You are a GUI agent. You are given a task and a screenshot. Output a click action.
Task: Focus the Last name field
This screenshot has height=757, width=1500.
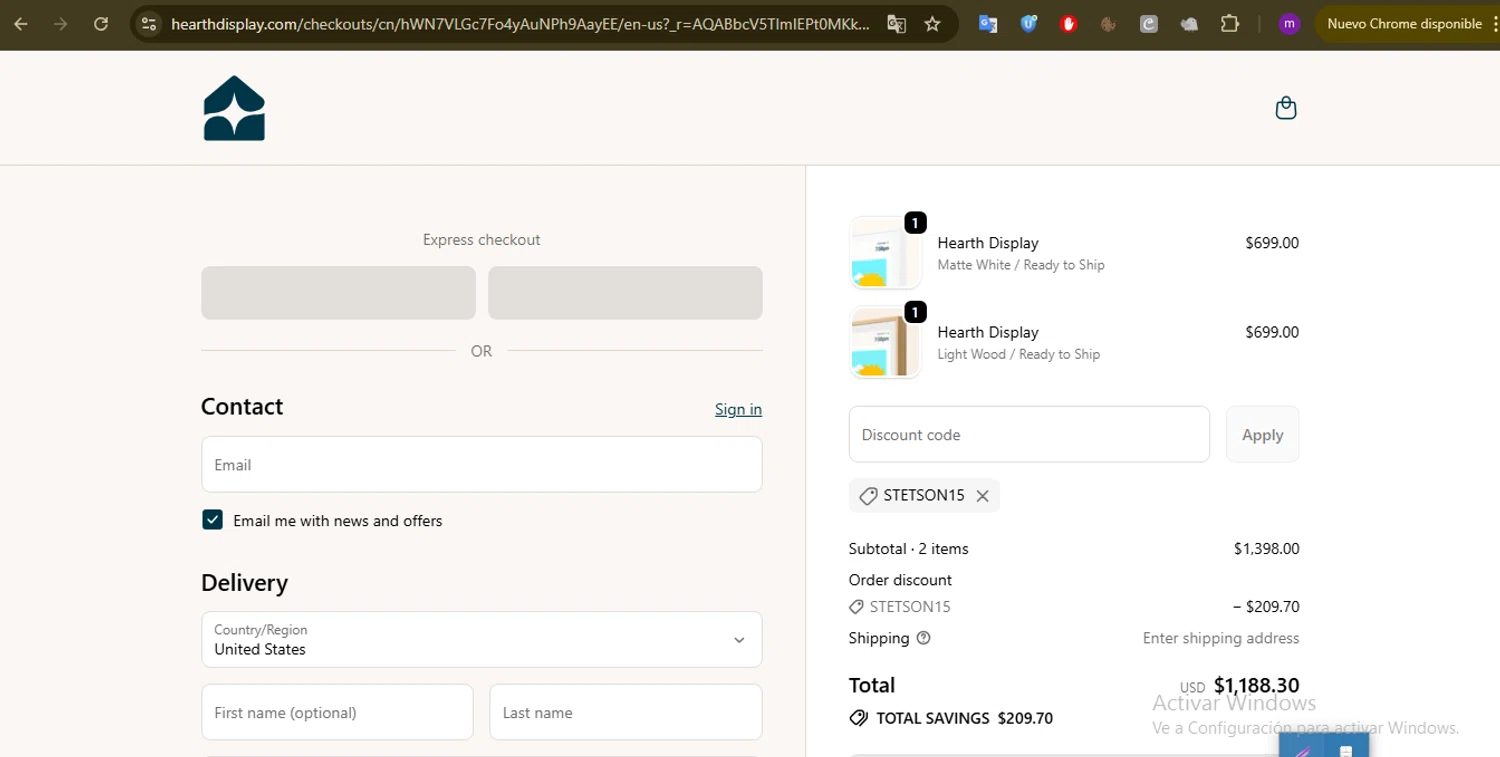click(x=626, y=712)
